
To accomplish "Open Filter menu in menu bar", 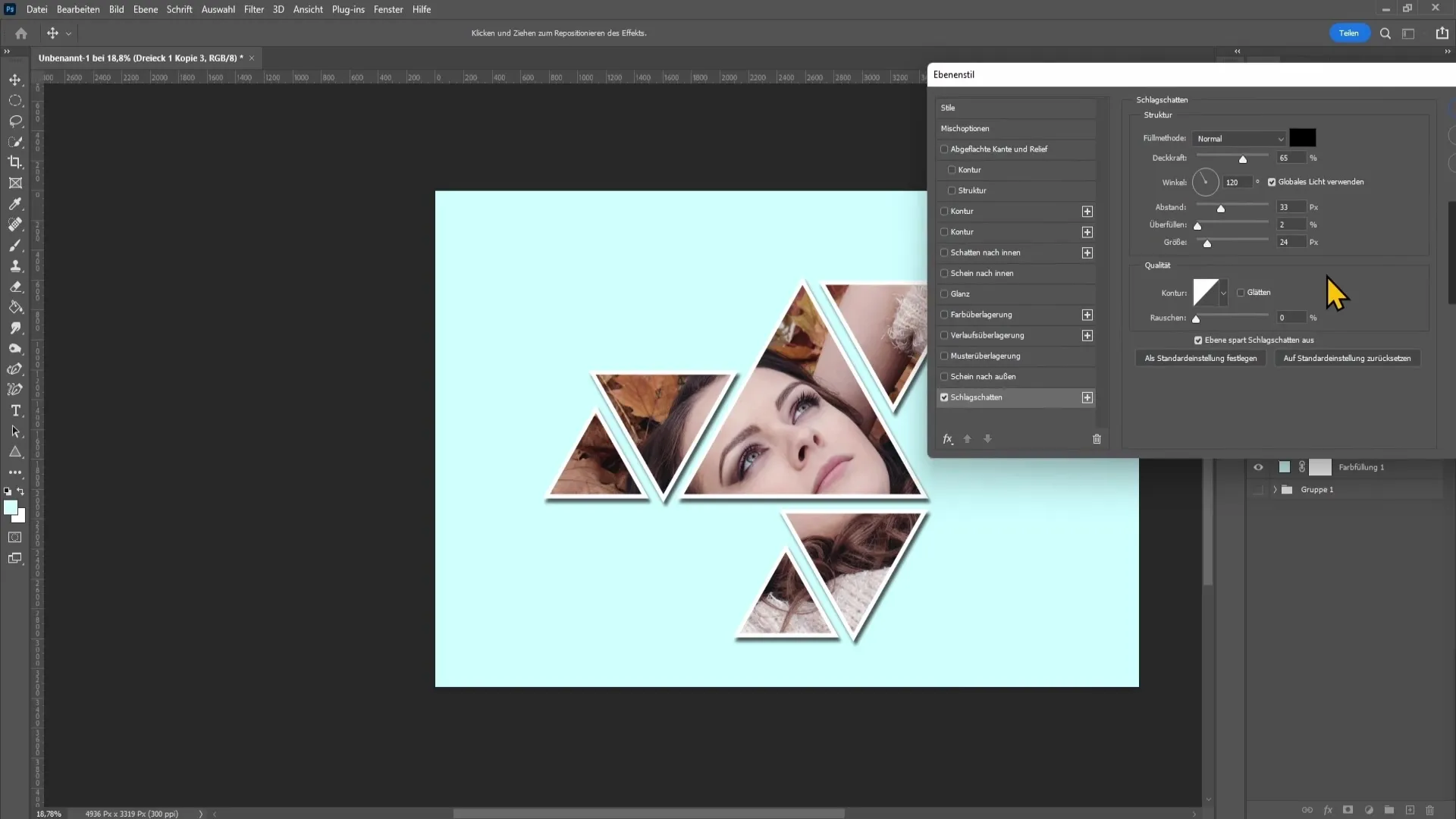I will point(253,9).
